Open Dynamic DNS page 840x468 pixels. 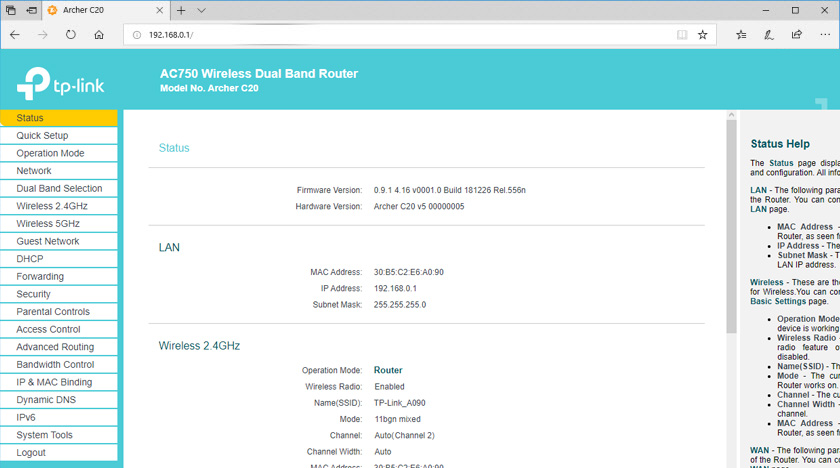[x=59, y=400]
